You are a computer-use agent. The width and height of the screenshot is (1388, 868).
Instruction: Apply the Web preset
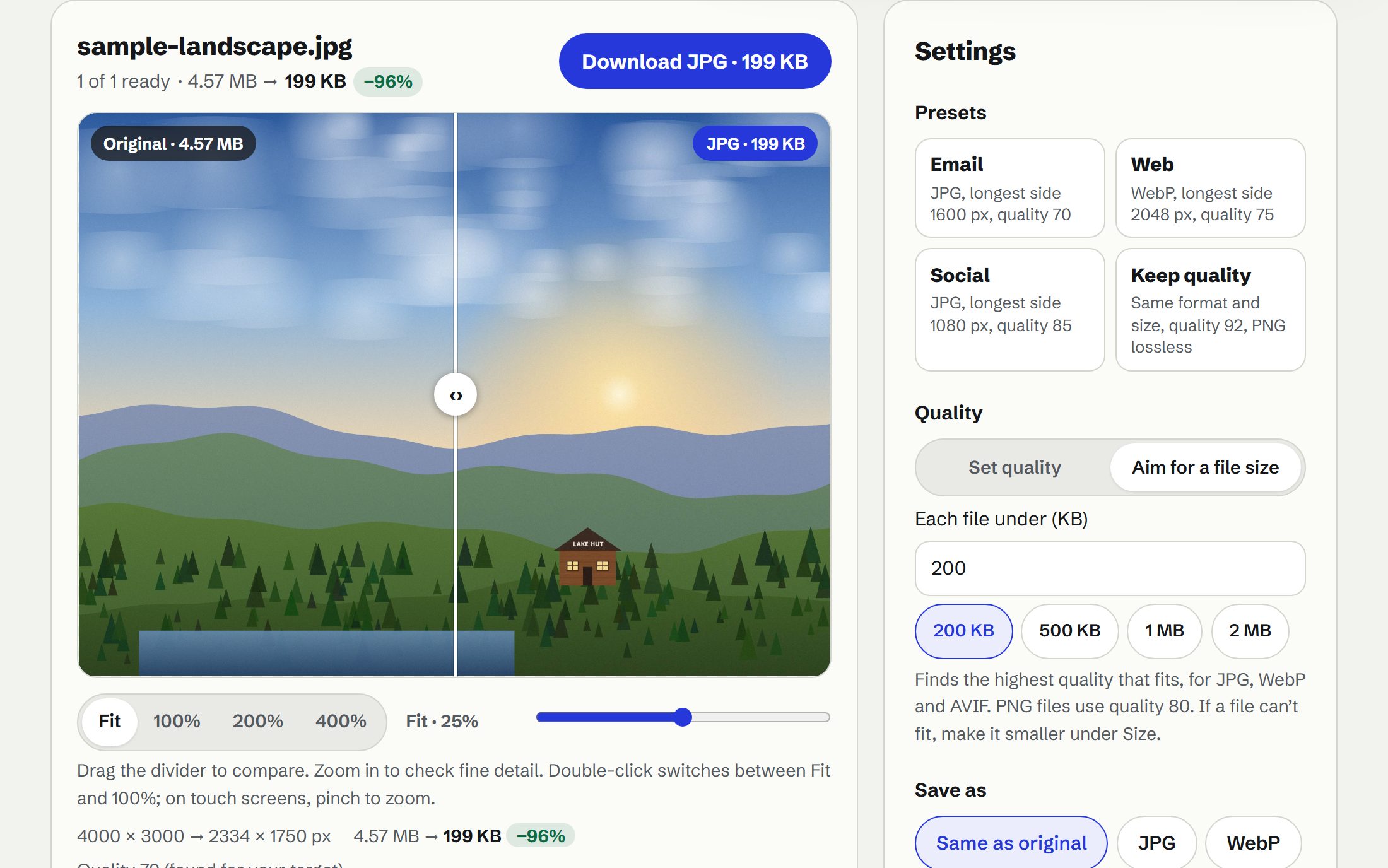(1210, 188)
